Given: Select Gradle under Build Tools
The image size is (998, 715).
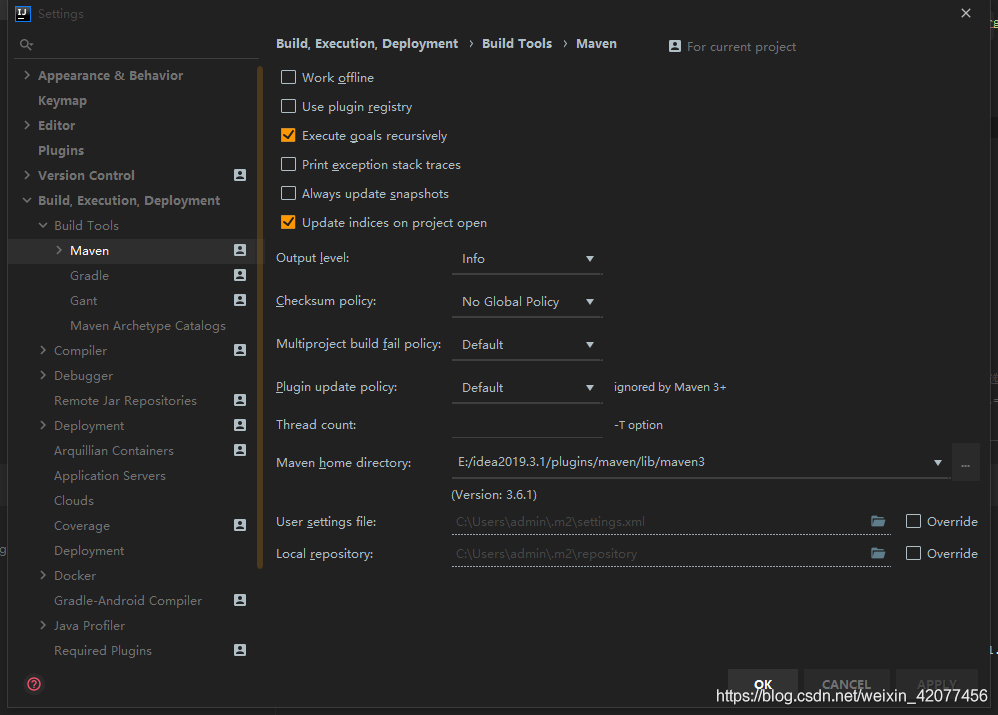Looking at the screenshot, I should (89, 276).
